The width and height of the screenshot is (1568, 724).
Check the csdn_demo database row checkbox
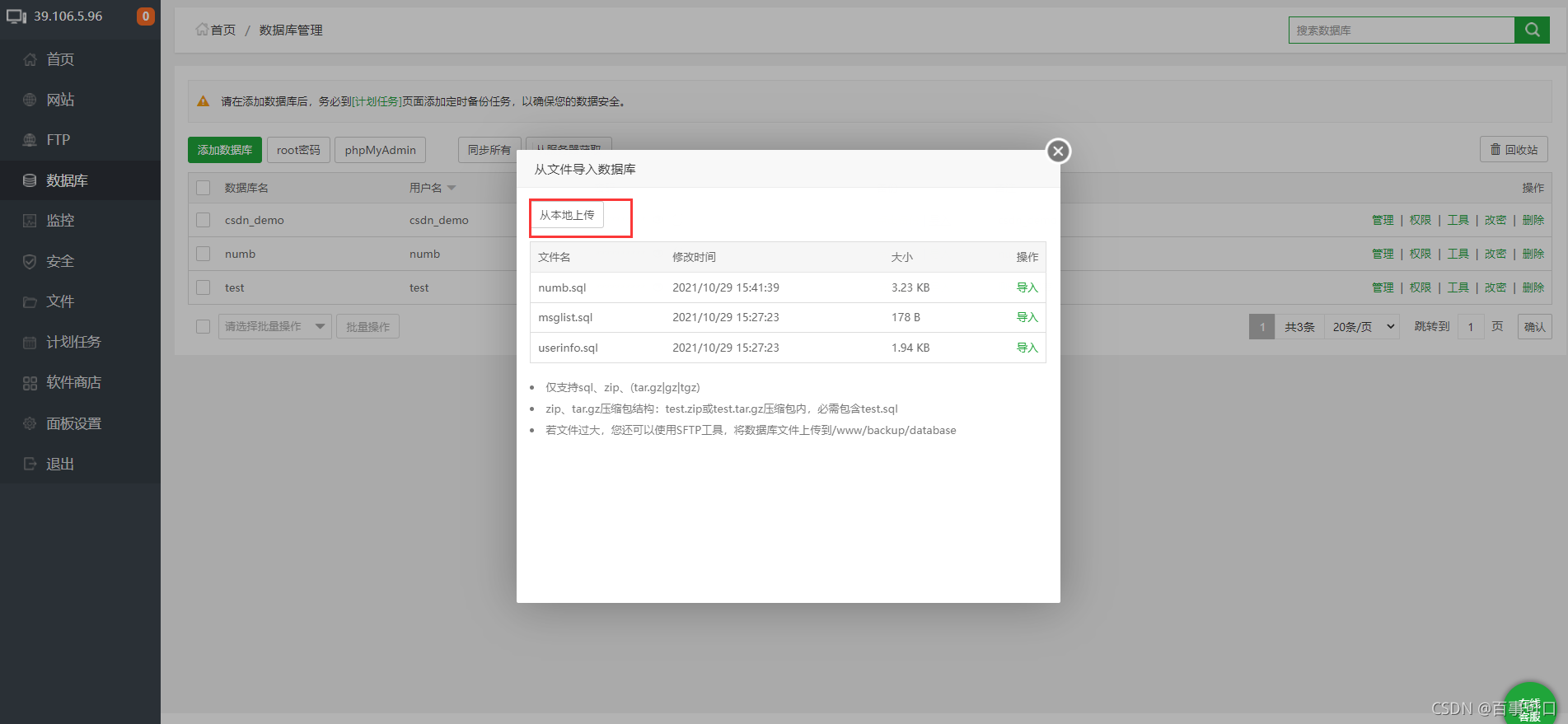click(204, 220)
